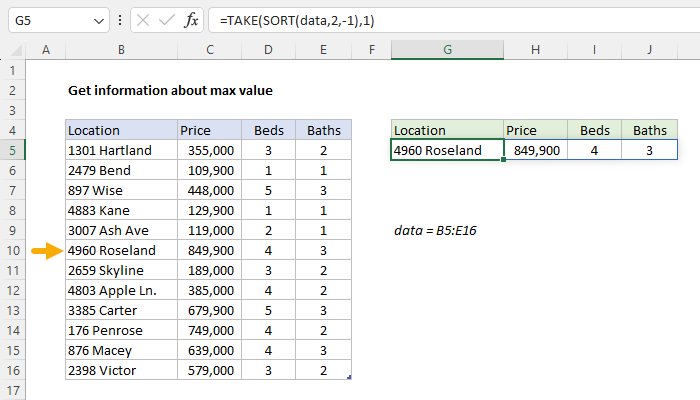Click the Select All corner triangle
This screenshot has width=700, height=400.
16,50
